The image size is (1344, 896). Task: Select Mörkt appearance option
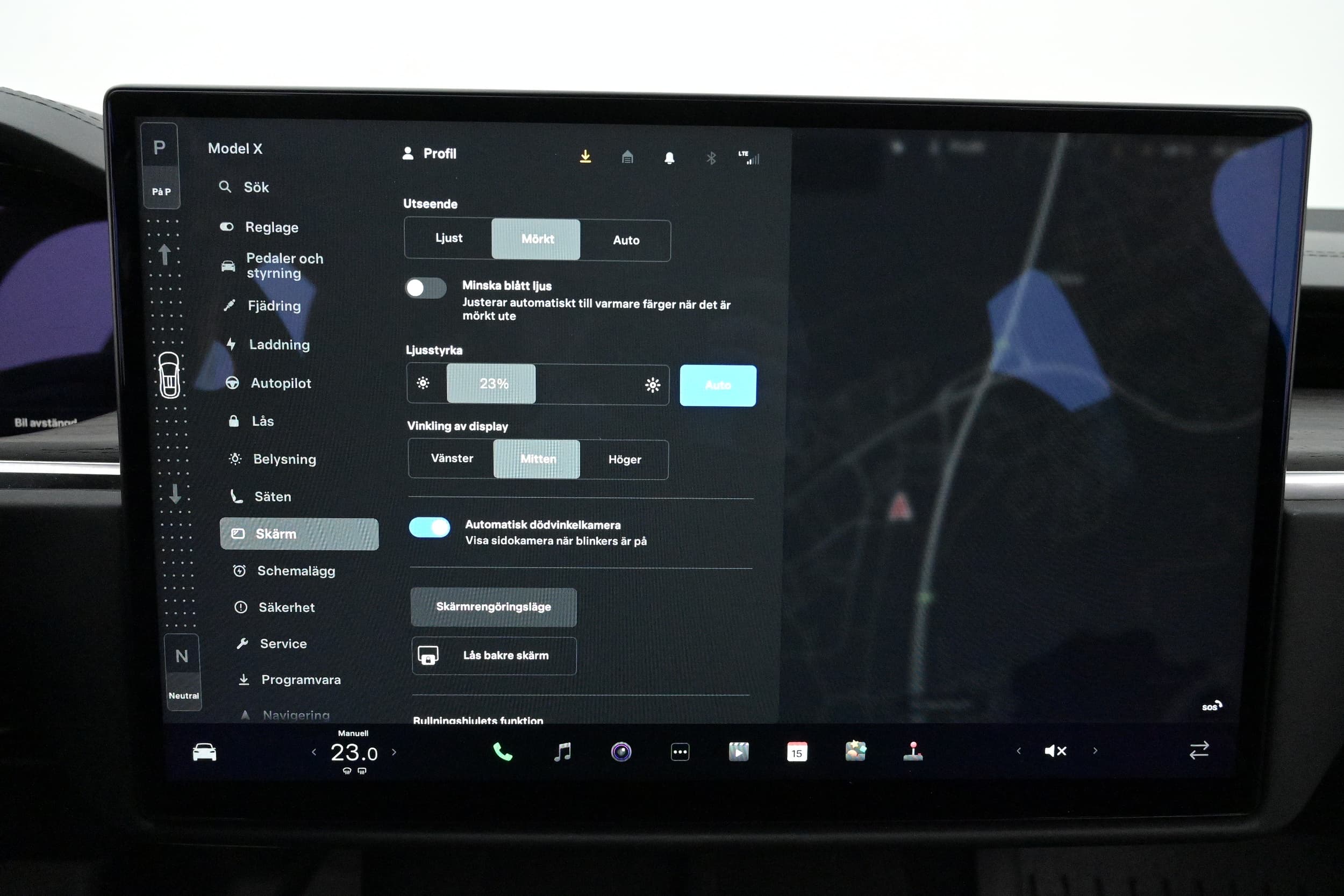[x=536, y=239]
